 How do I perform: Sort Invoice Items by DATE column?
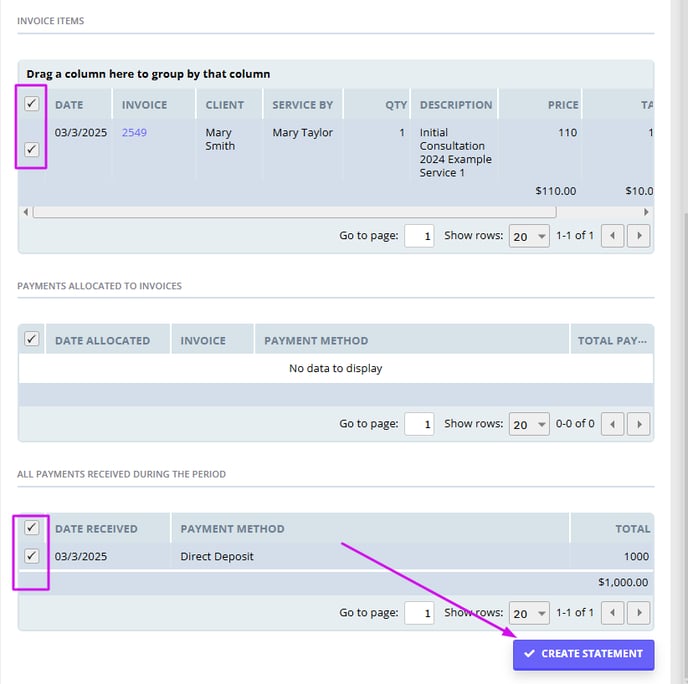click(79, 105)
